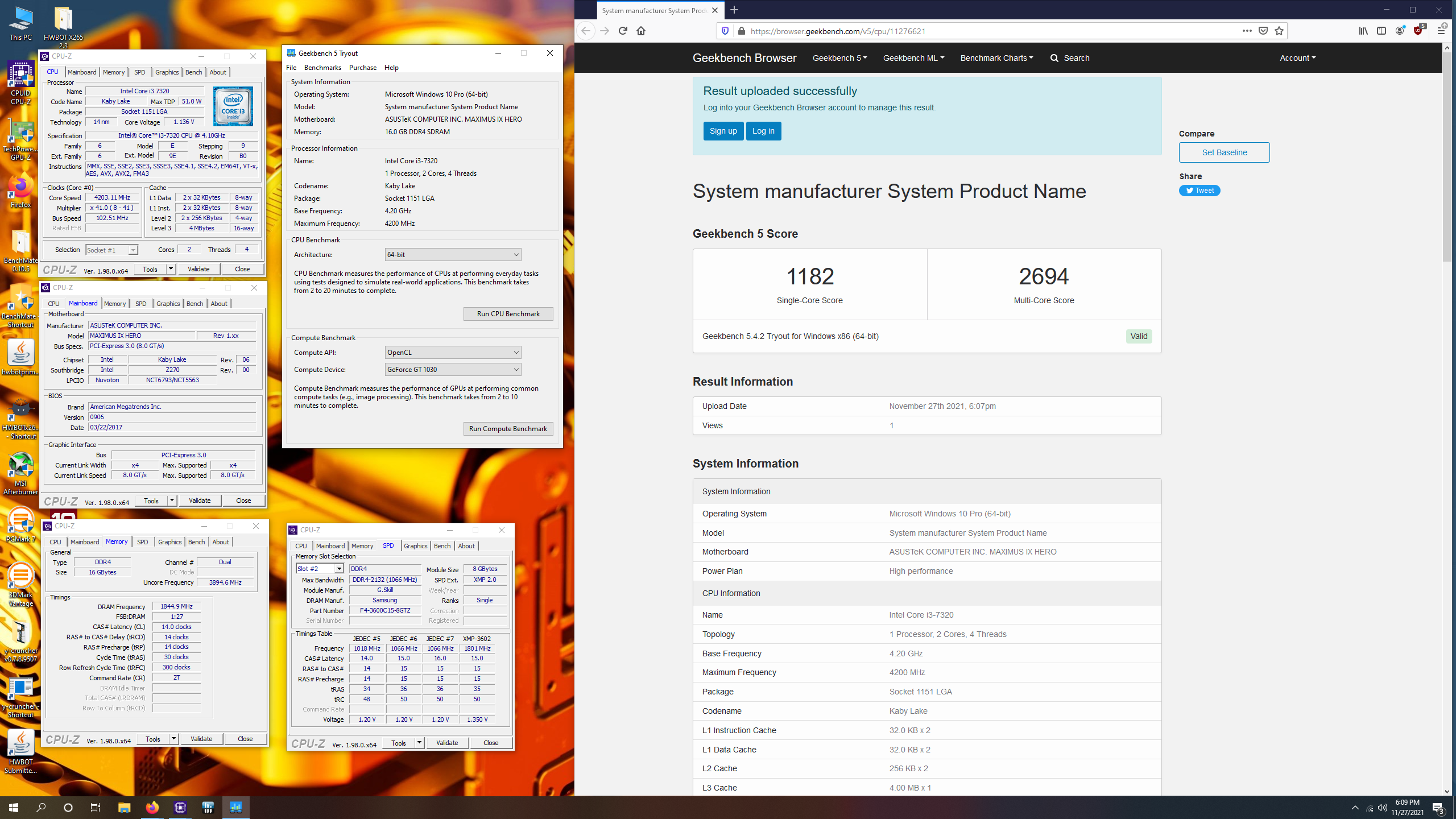Open the Architecture 64-bit combo box

tap(453, 254)
